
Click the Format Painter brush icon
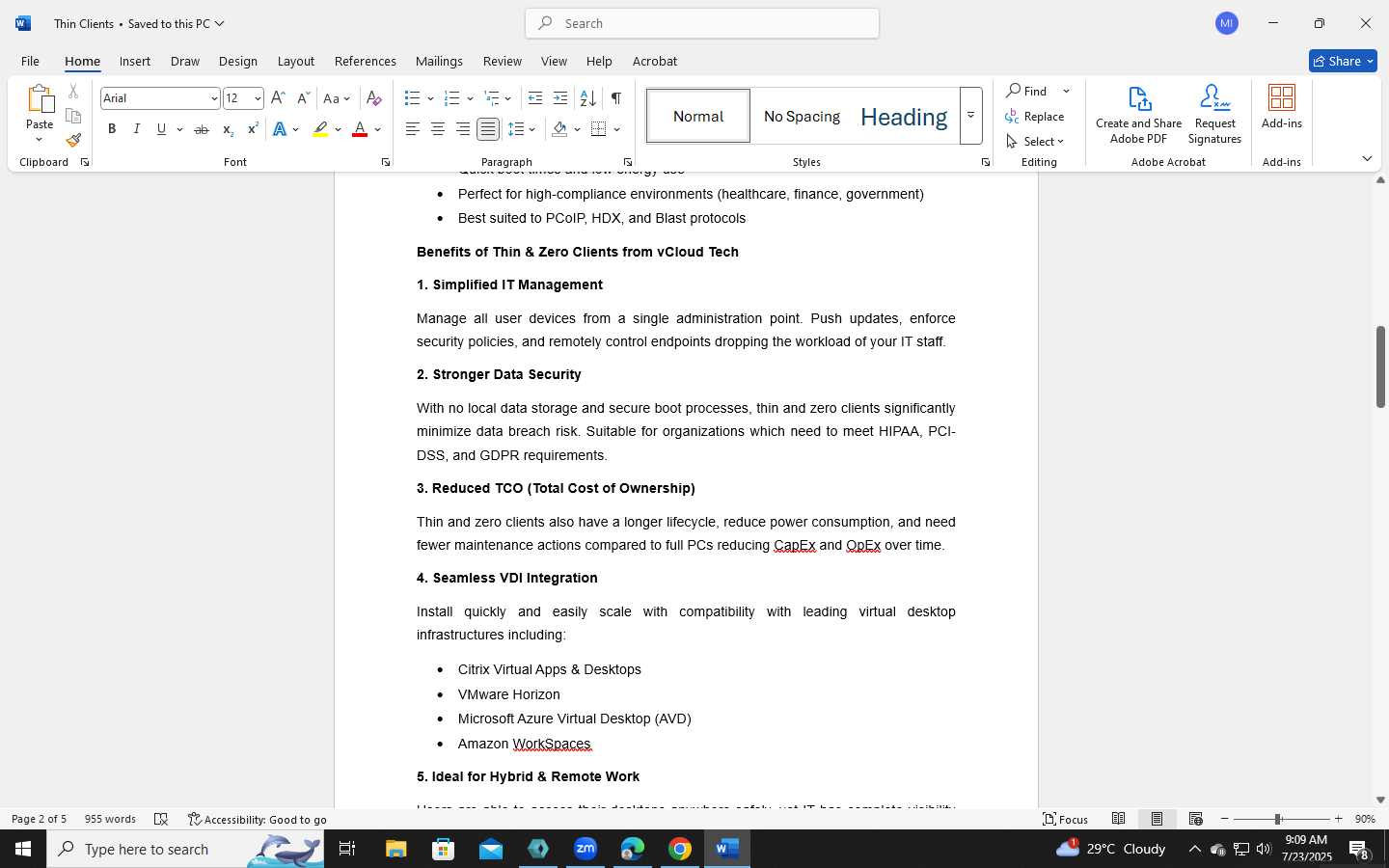tap(73, 140)
